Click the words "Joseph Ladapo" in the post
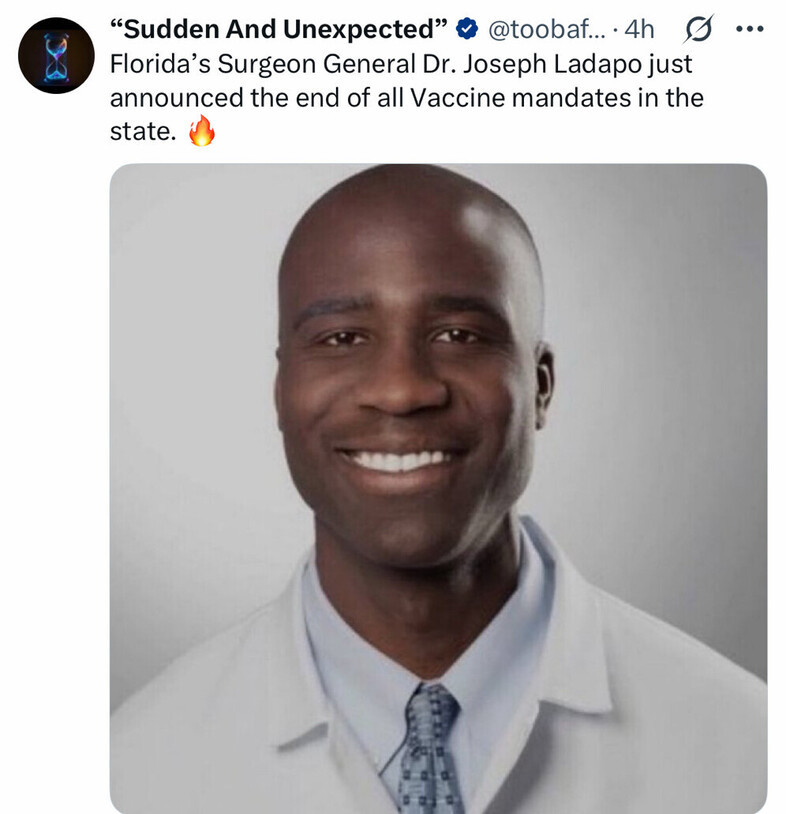The width and height of the screenshot is (786, 814). click(x=551, y=64)
